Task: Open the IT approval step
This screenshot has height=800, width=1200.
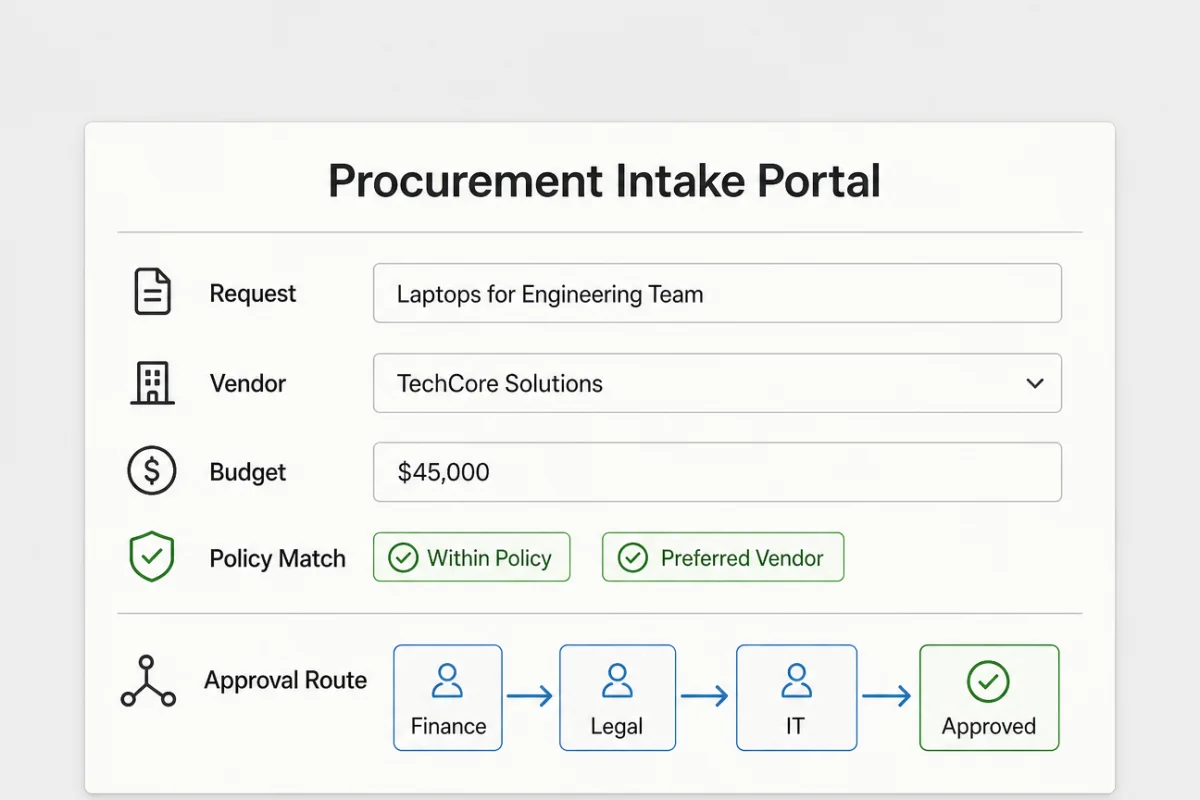Action: point(796,698)
